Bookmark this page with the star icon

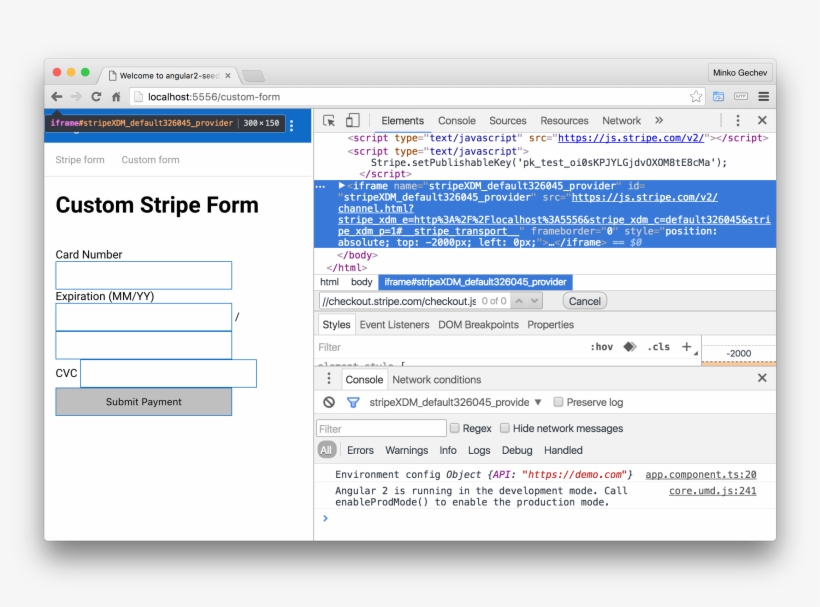[696, 97]
